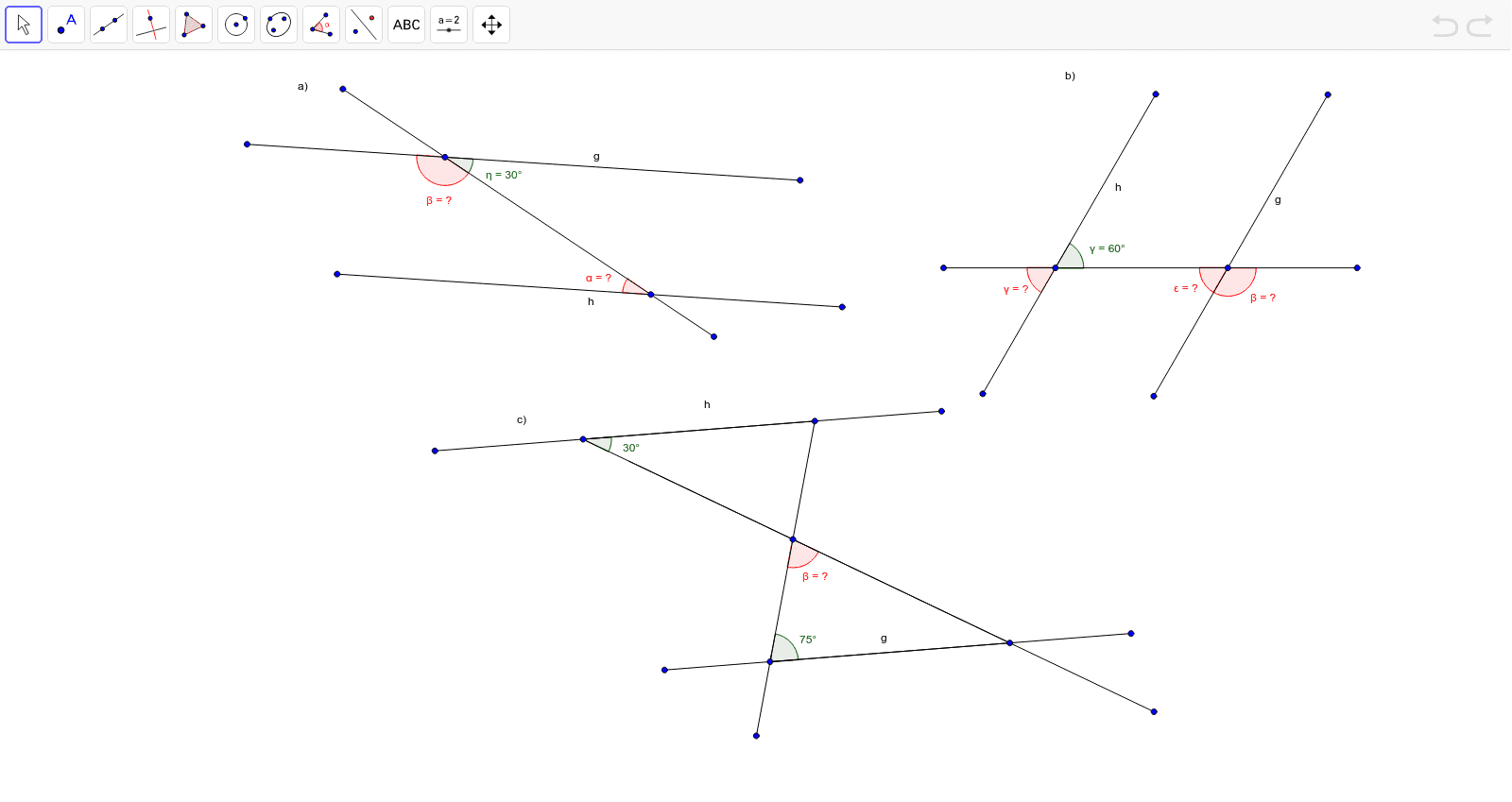Click the Undo arrow

[x=1445, y=26]
